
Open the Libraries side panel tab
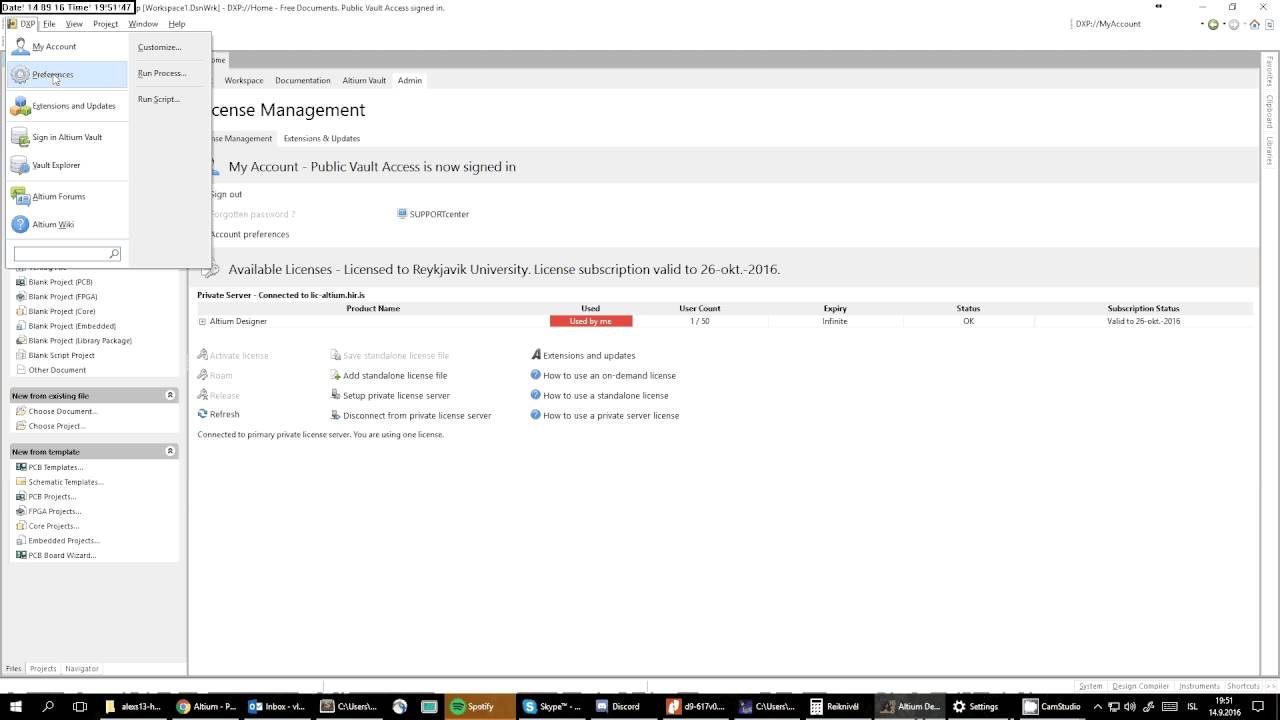(x=1270, y=151)
